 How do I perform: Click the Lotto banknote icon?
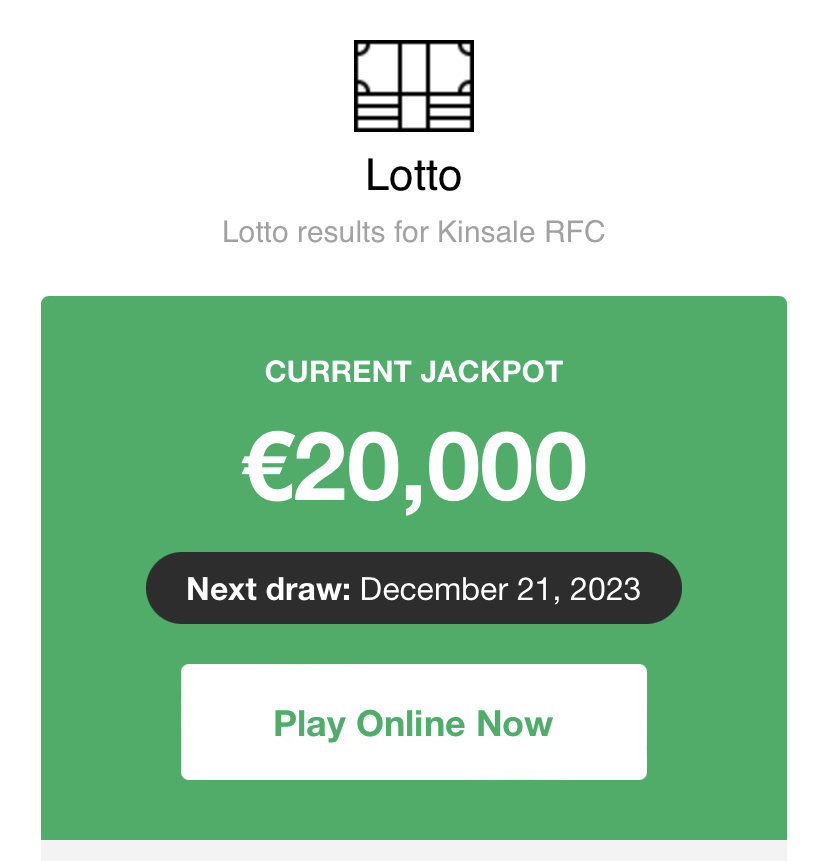tap(414, 86)
